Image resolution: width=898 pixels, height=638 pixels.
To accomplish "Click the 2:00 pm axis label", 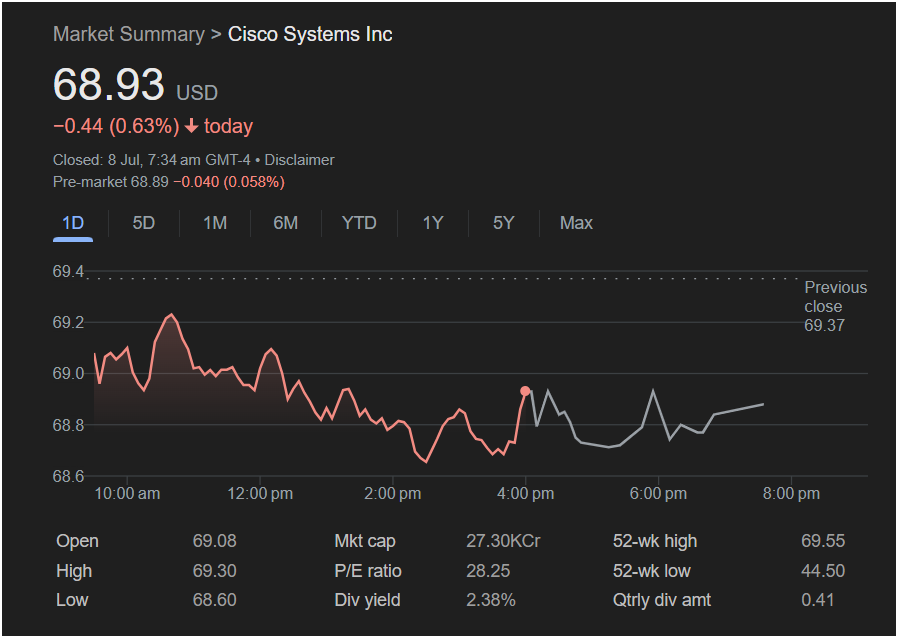I will tap(393, 494).
